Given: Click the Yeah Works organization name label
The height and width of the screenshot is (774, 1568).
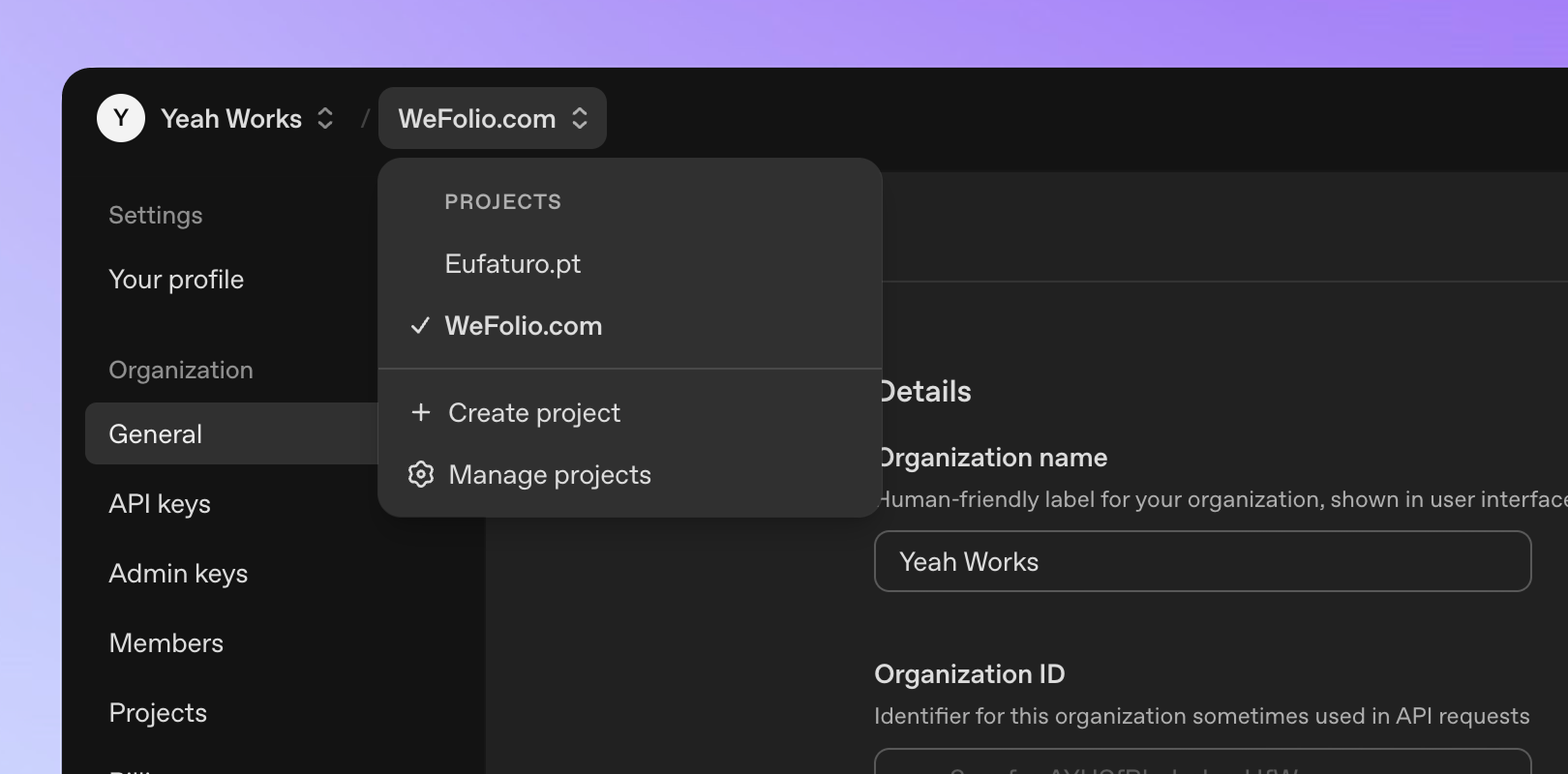Looking at the screenshot, I should tap(231, 118).
